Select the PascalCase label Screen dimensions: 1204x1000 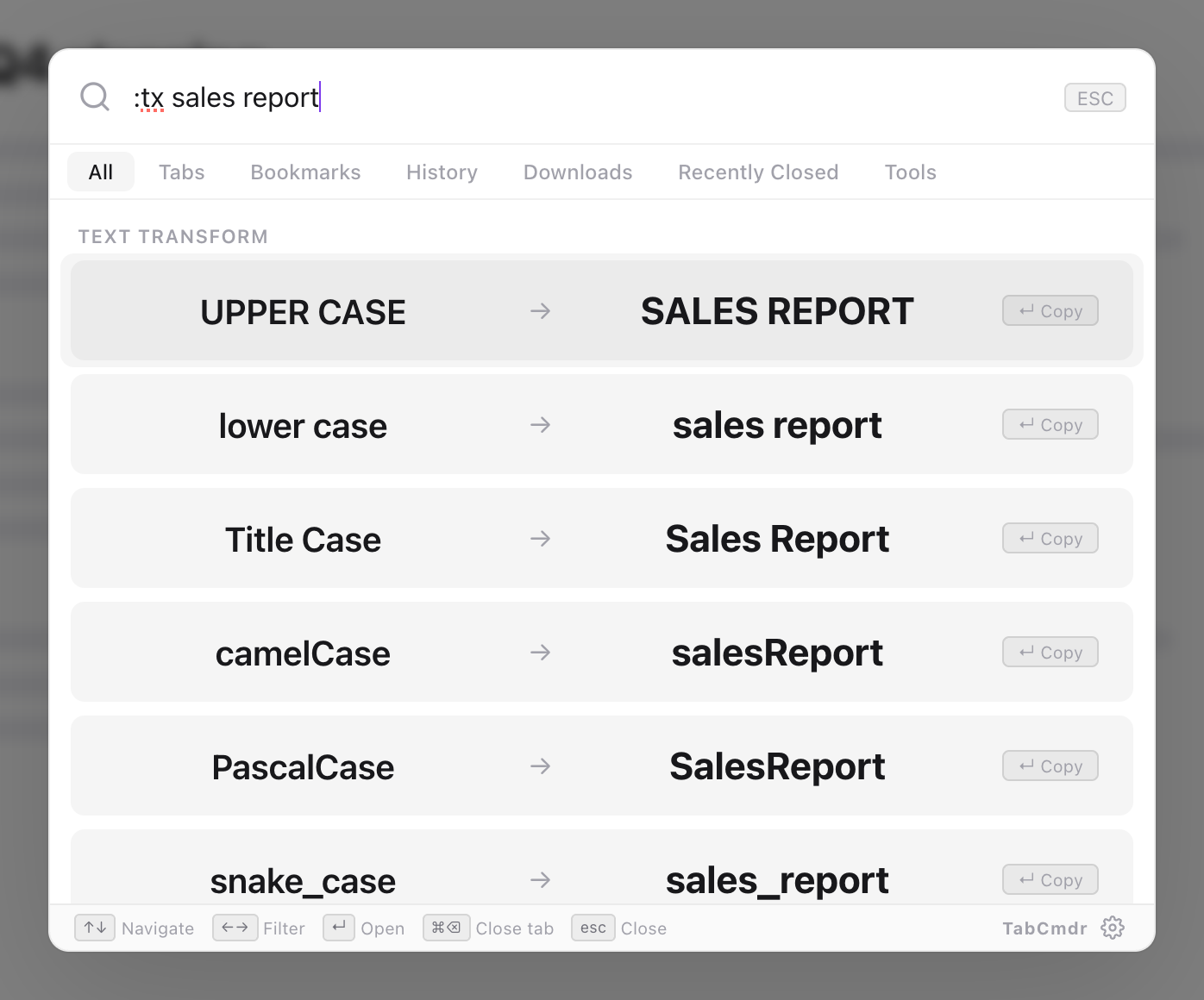click(x=303, y=767)
